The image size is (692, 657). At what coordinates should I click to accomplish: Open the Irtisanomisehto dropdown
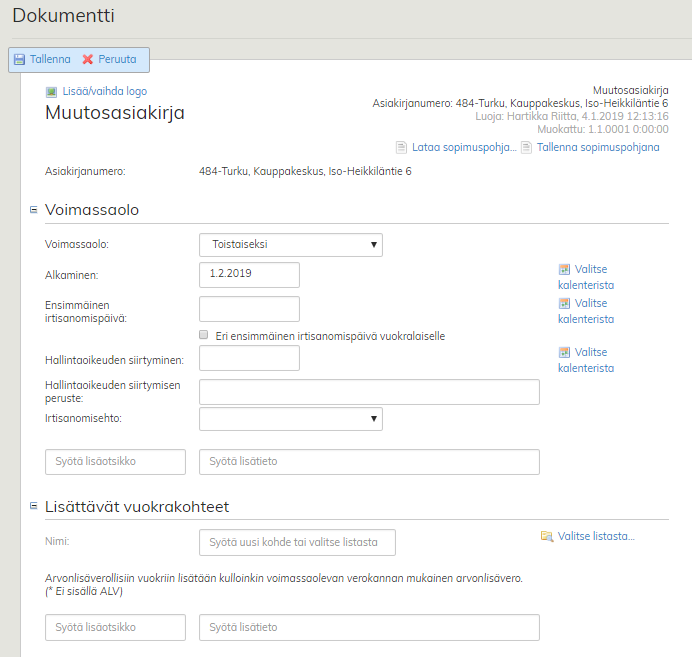[291, 418]
